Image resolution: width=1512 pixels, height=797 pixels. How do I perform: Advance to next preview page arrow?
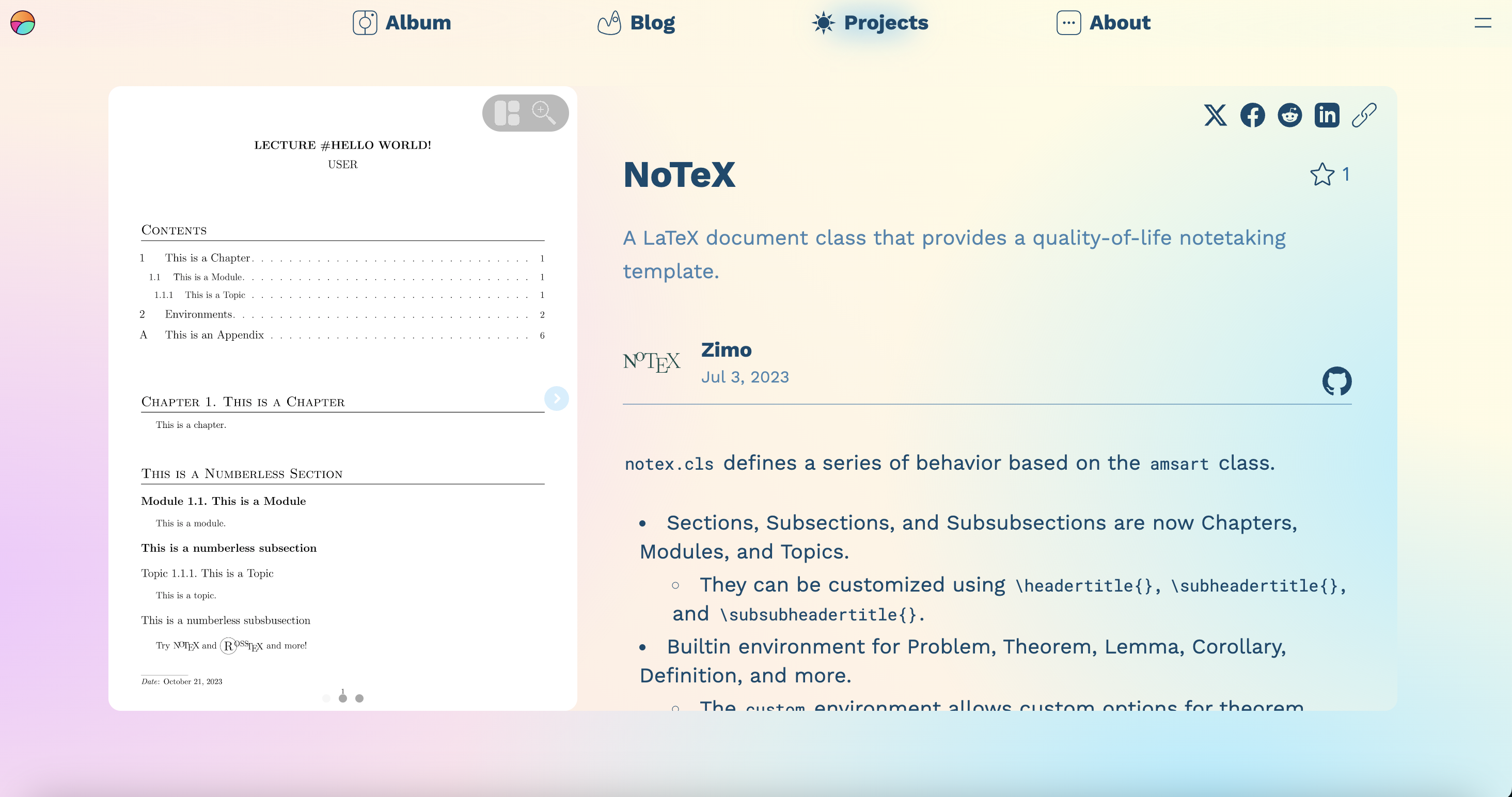(x=557, y=398)
